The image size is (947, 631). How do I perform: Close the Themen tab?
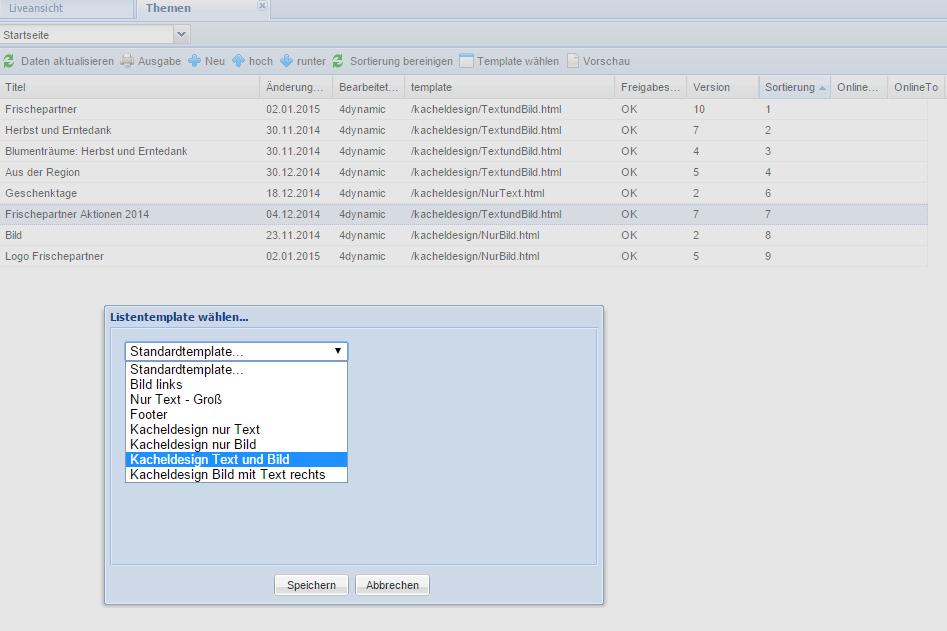[262, 6]
